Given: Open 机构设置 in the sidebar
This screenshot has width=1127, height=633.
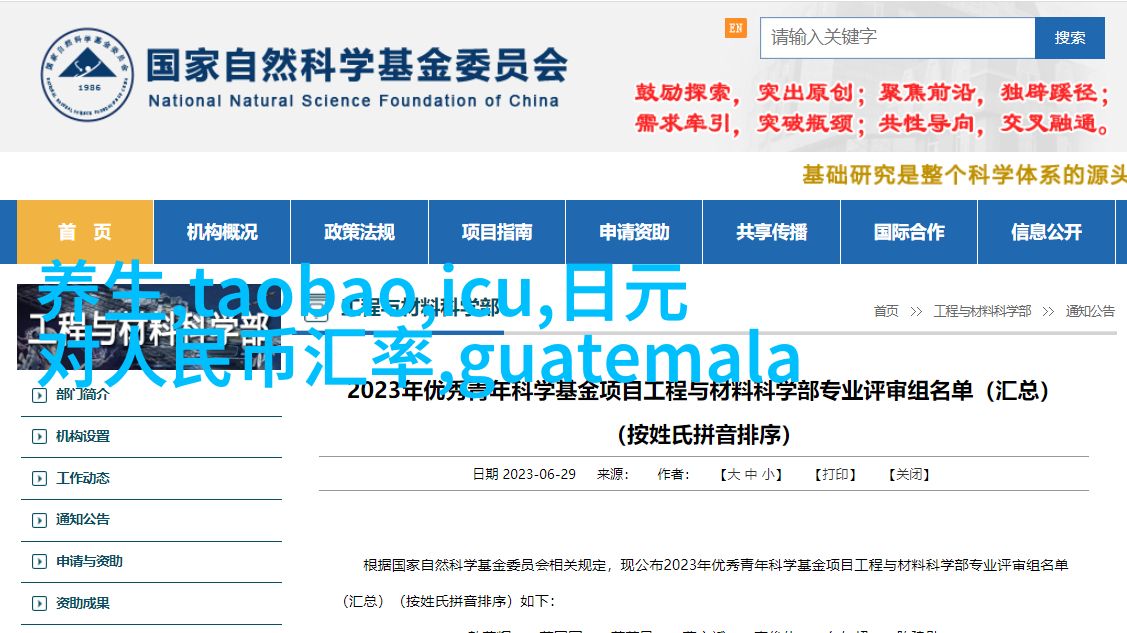Looking at the screenshot, I should (83, 436).
